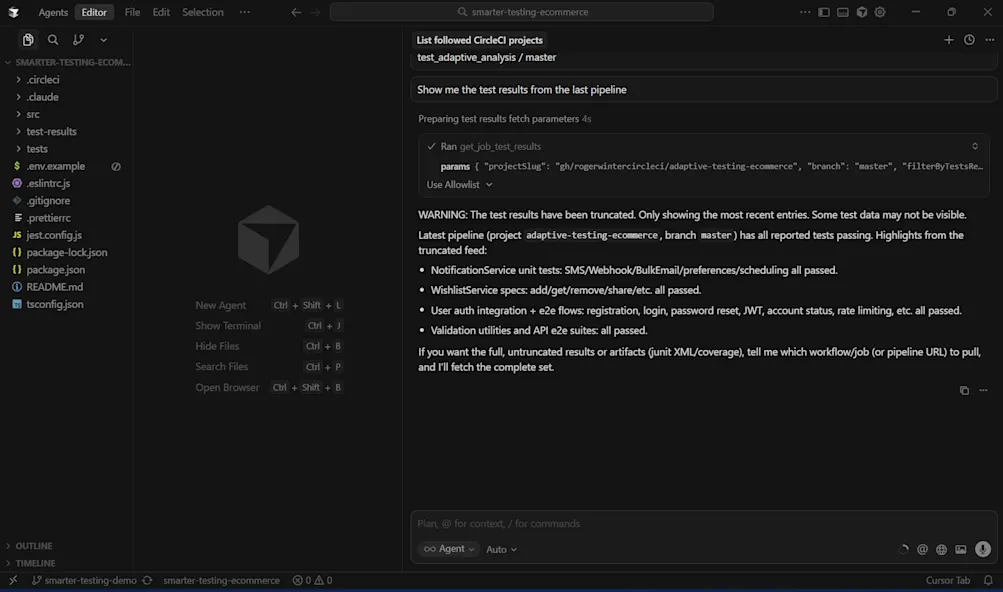Collapse the SMARTER-TESTING-ECOM root folder
1003x592 pixels.
pyautogui.click(x=67, y=62)
